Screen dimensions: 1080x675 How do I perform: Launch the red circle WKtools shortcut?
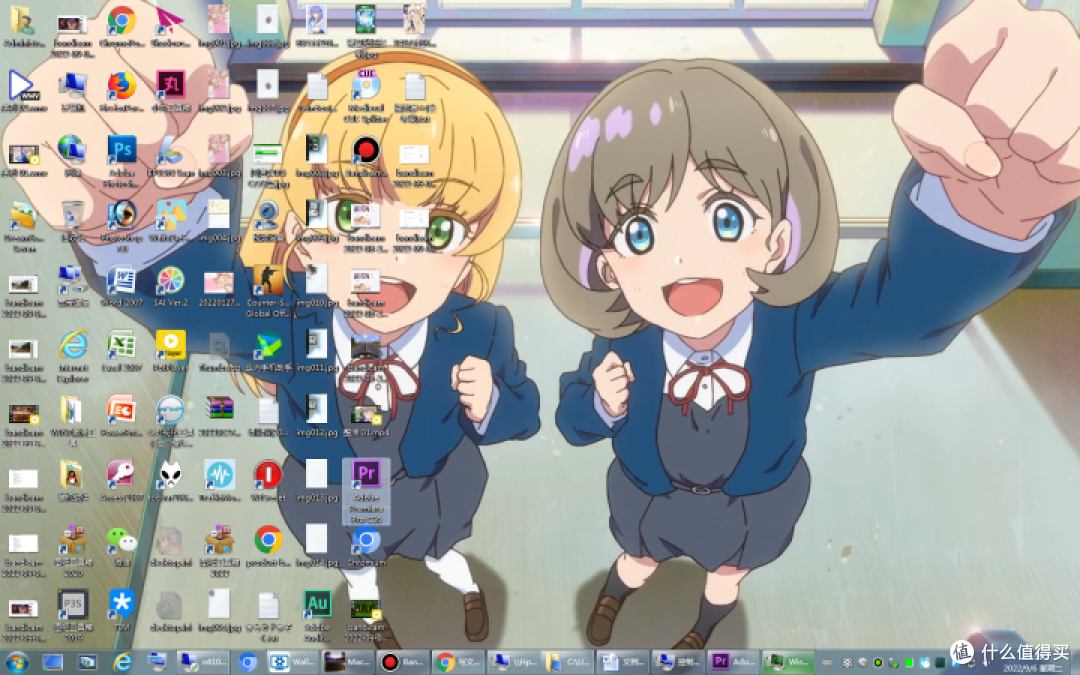pos(268,481)
